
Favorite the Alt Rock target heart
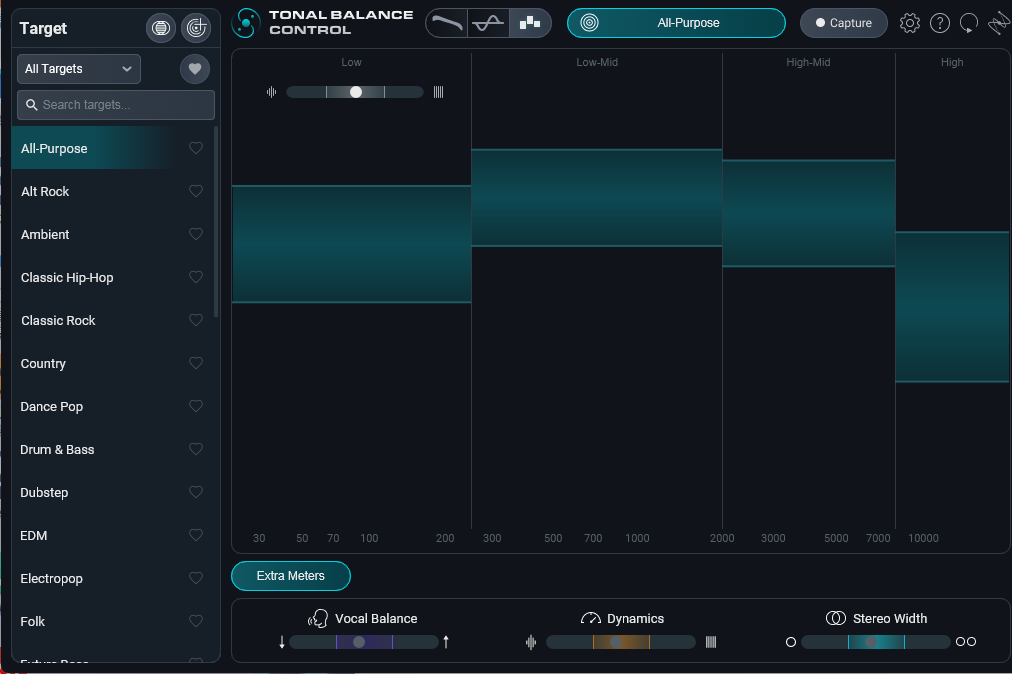[x=196, y=190]
